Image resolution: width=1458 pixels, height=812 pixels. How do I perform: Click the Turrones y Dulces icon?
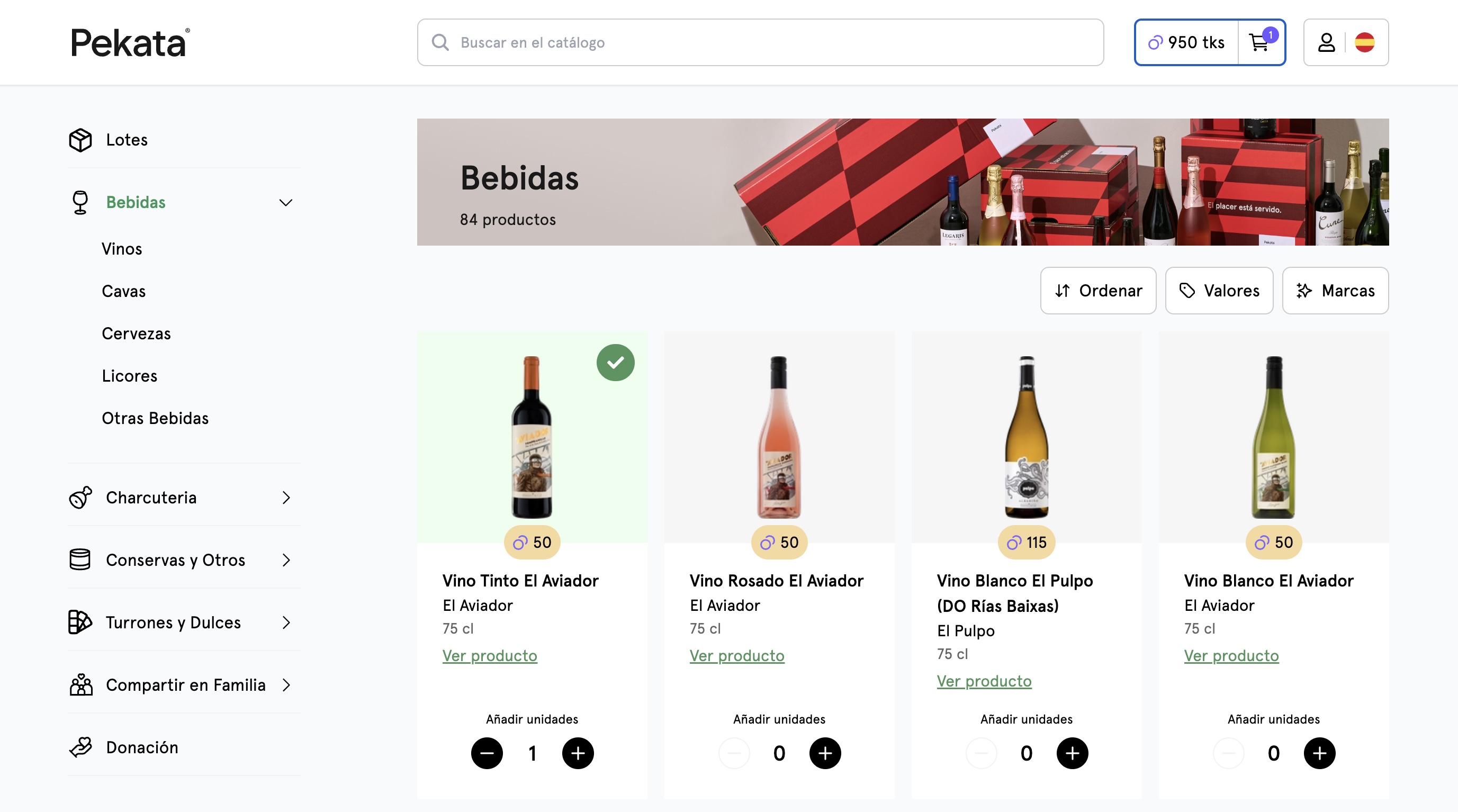[80, 622]
